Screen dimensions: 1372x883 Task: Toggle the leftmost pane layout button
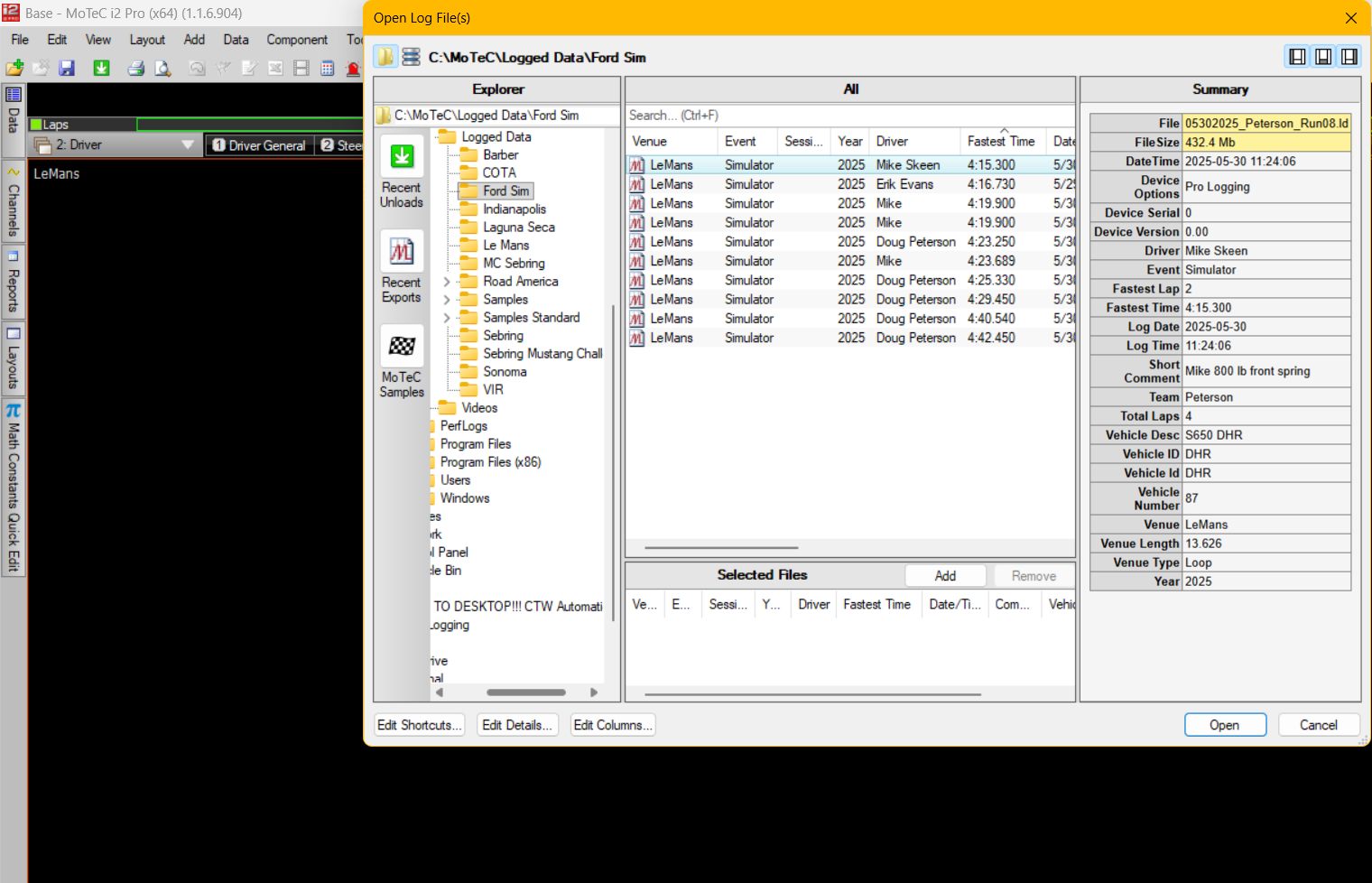pyautogui.click(x=1297, y=57)
